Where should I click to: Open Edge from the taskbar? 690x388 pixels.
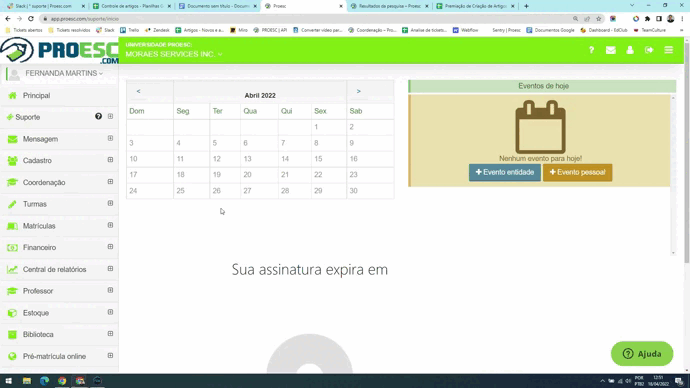click(44, 381)
